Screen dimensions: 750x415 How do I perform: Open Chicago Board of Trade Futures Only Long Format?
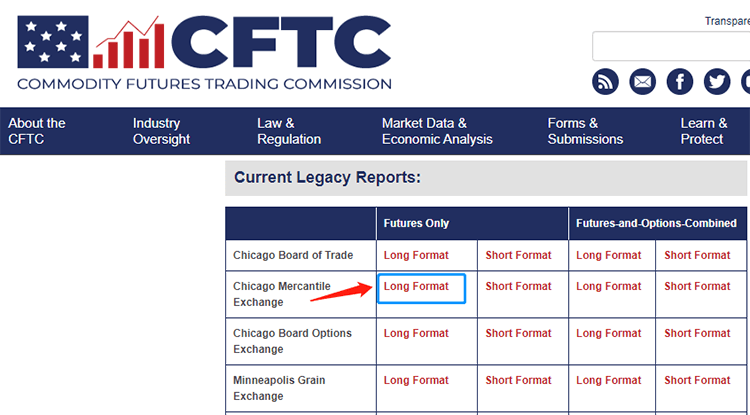(416, 255)
